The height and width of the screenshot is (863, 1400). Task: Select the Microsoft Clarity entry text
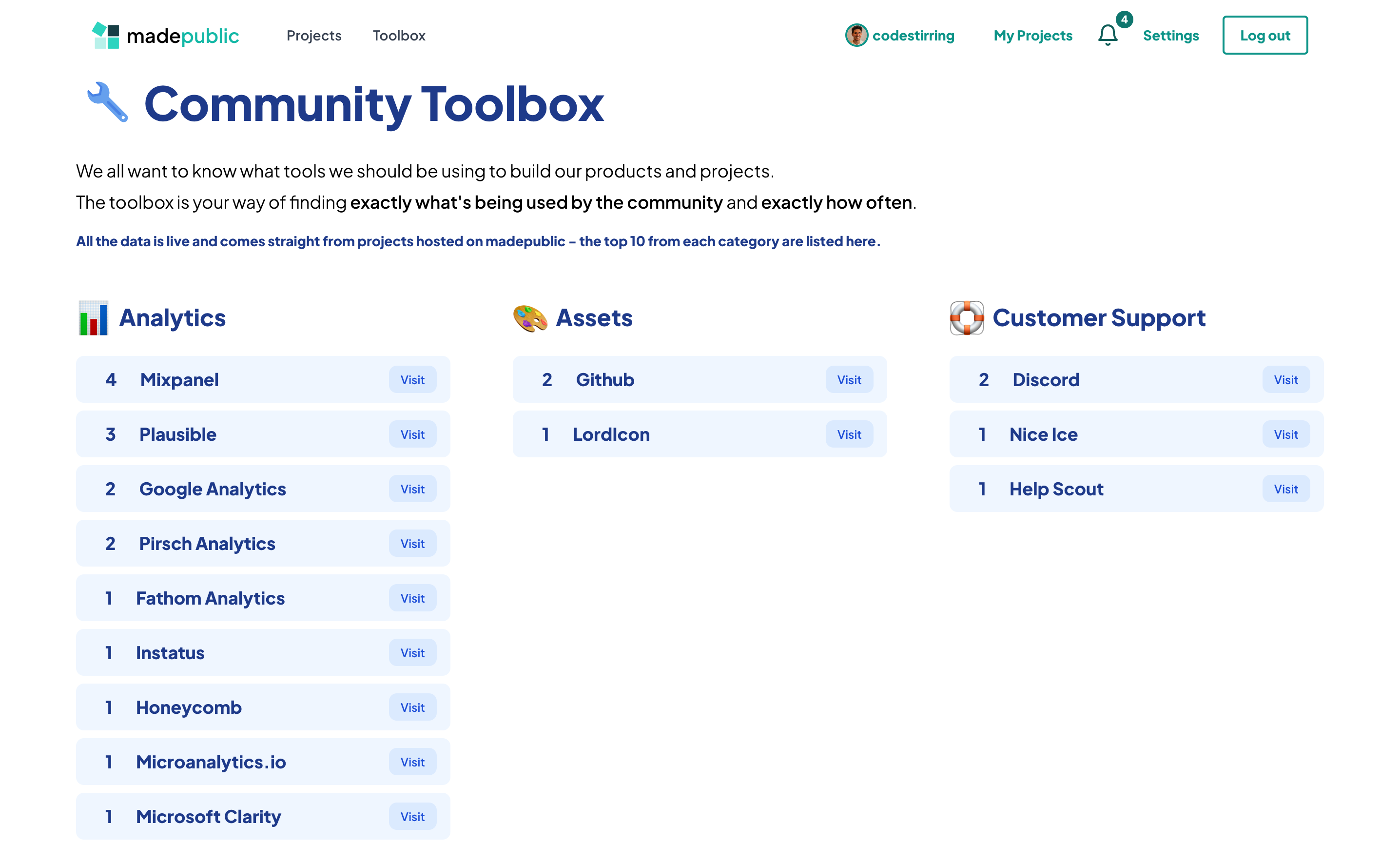(208, 817)
